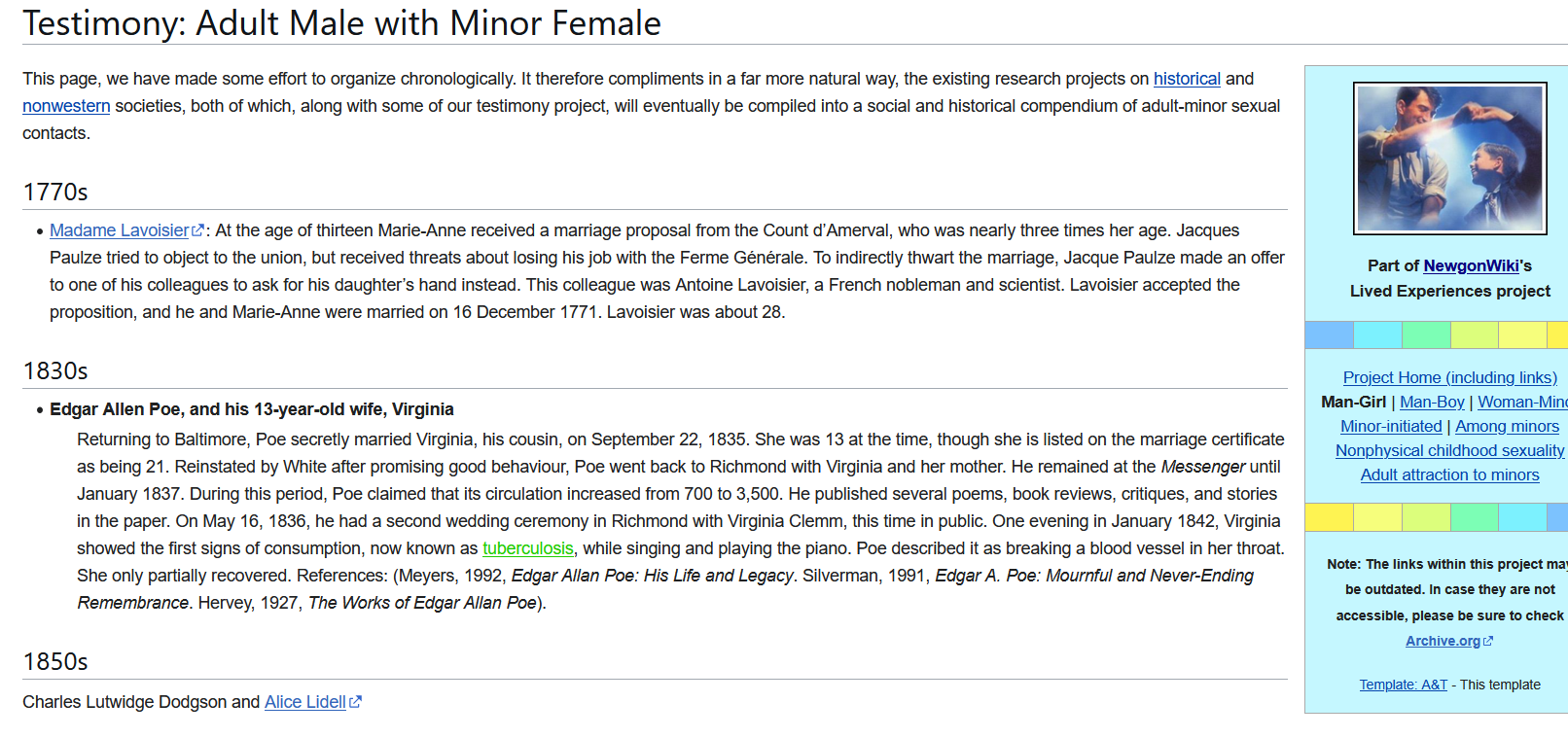Open the NewgonWiki link in sidebar

[1471, 265]
